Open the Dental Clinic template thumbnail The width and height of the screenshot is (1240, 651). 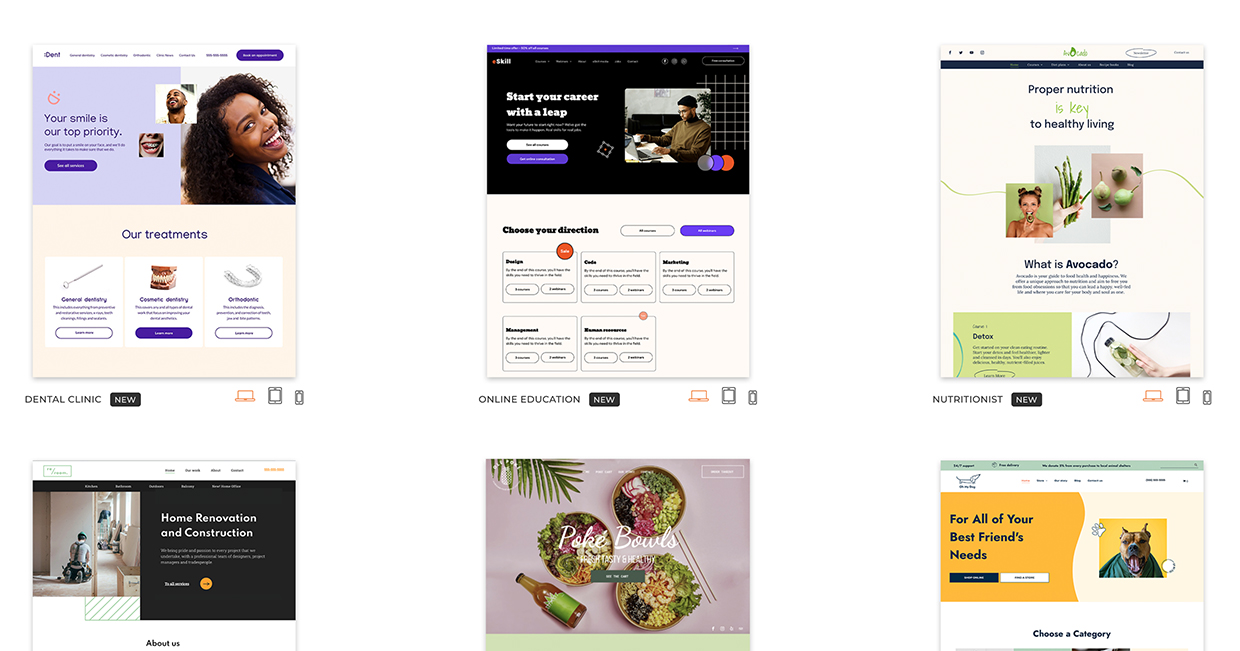tap(164, 211)
